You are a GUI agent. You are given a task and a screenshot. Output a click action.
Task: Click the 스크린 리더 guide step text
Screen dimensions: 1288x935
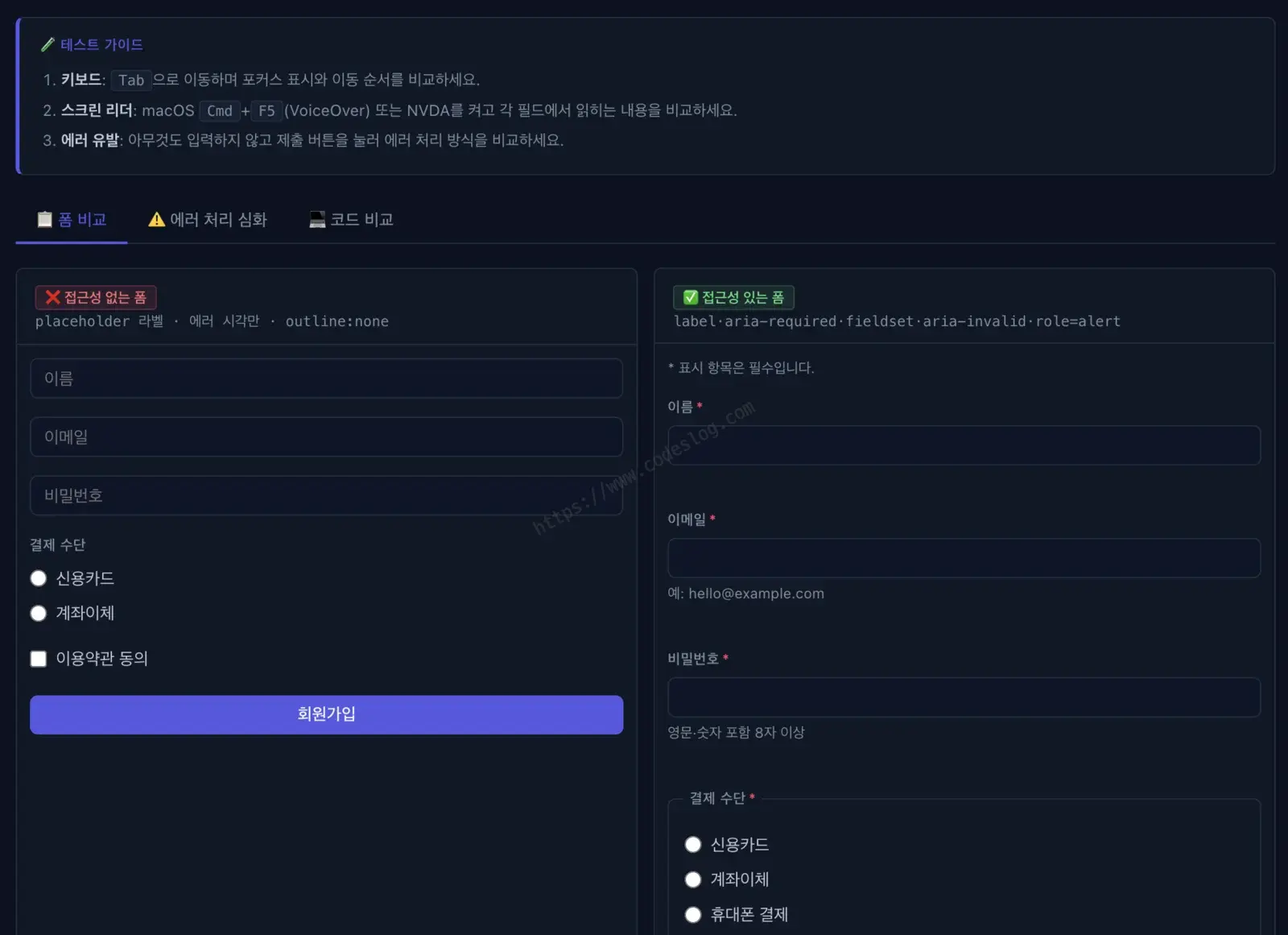pyautogui.click(x=398, y=110)
